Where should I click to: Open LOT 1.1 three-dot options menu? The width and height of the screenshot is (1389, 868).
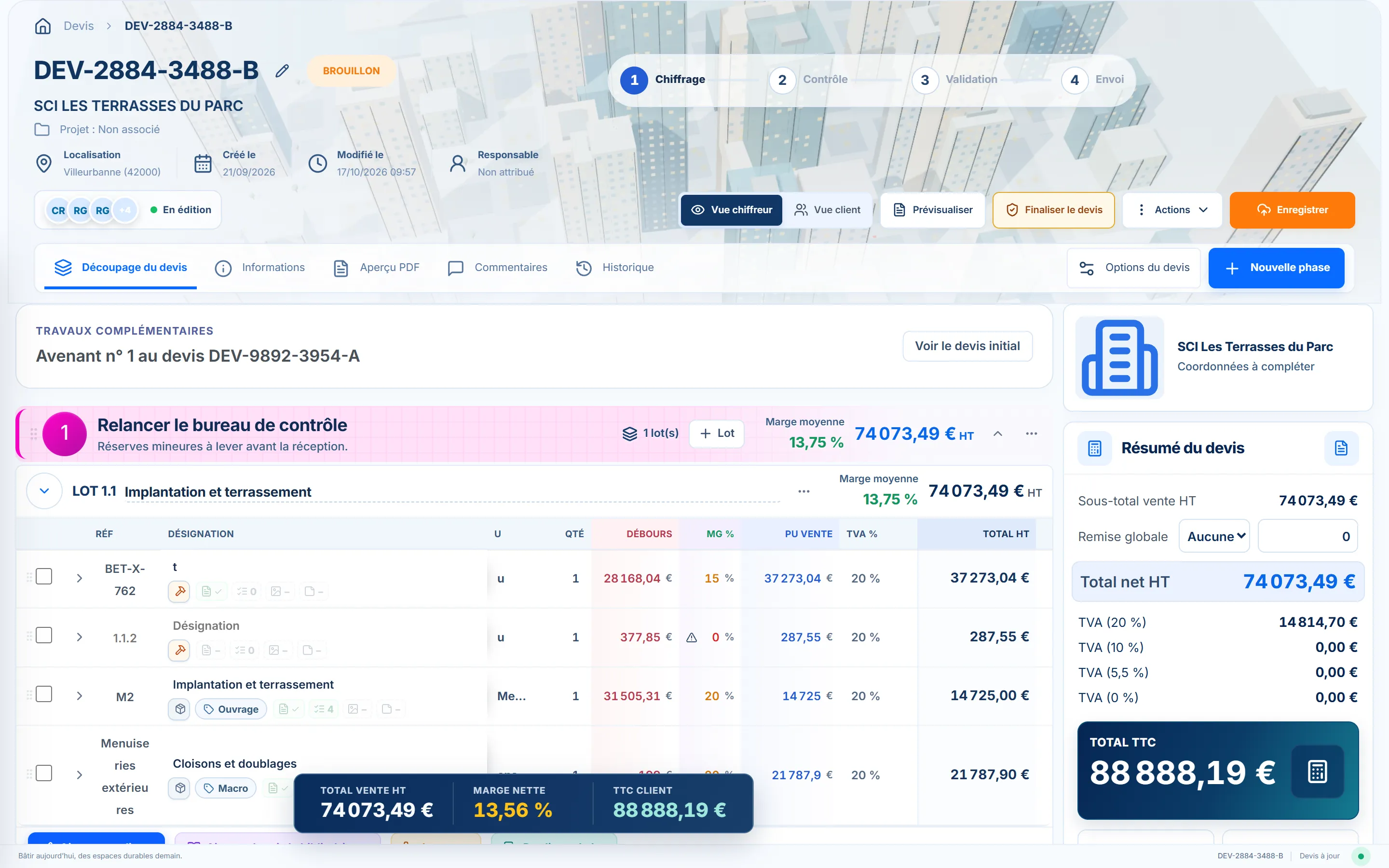[x=804, y=491]
